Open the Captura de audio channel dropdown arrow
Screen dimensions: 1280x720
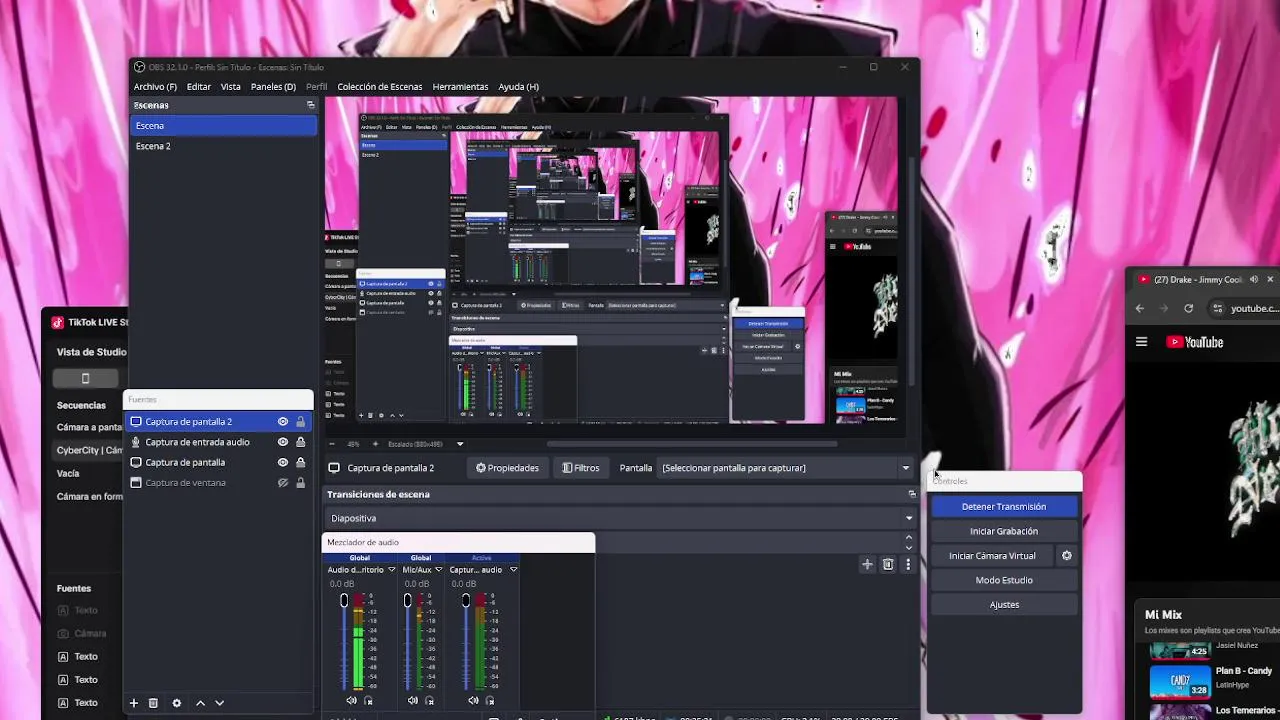coord(513,570)
